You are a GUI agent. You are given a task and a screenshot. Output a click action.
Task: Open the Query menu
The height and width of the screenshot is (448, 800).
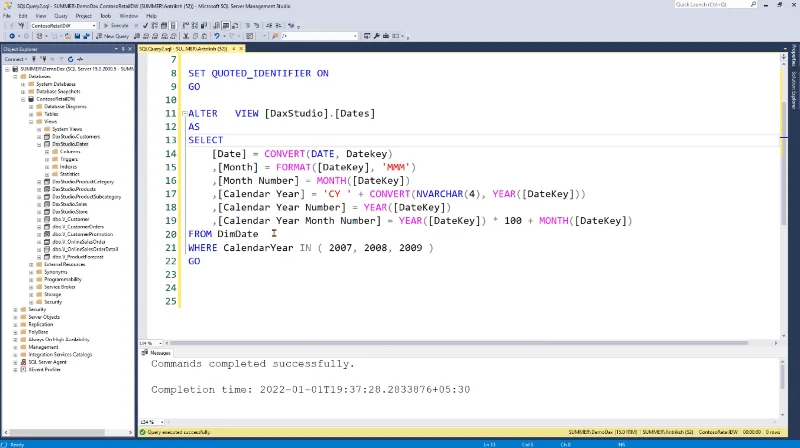(x=61, y=16)
